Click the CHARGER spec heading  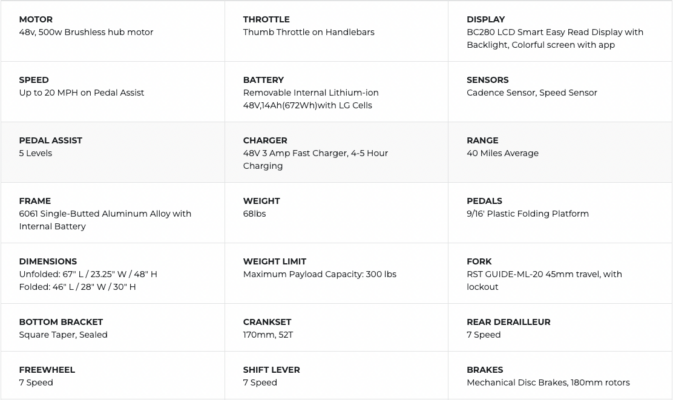265,140
